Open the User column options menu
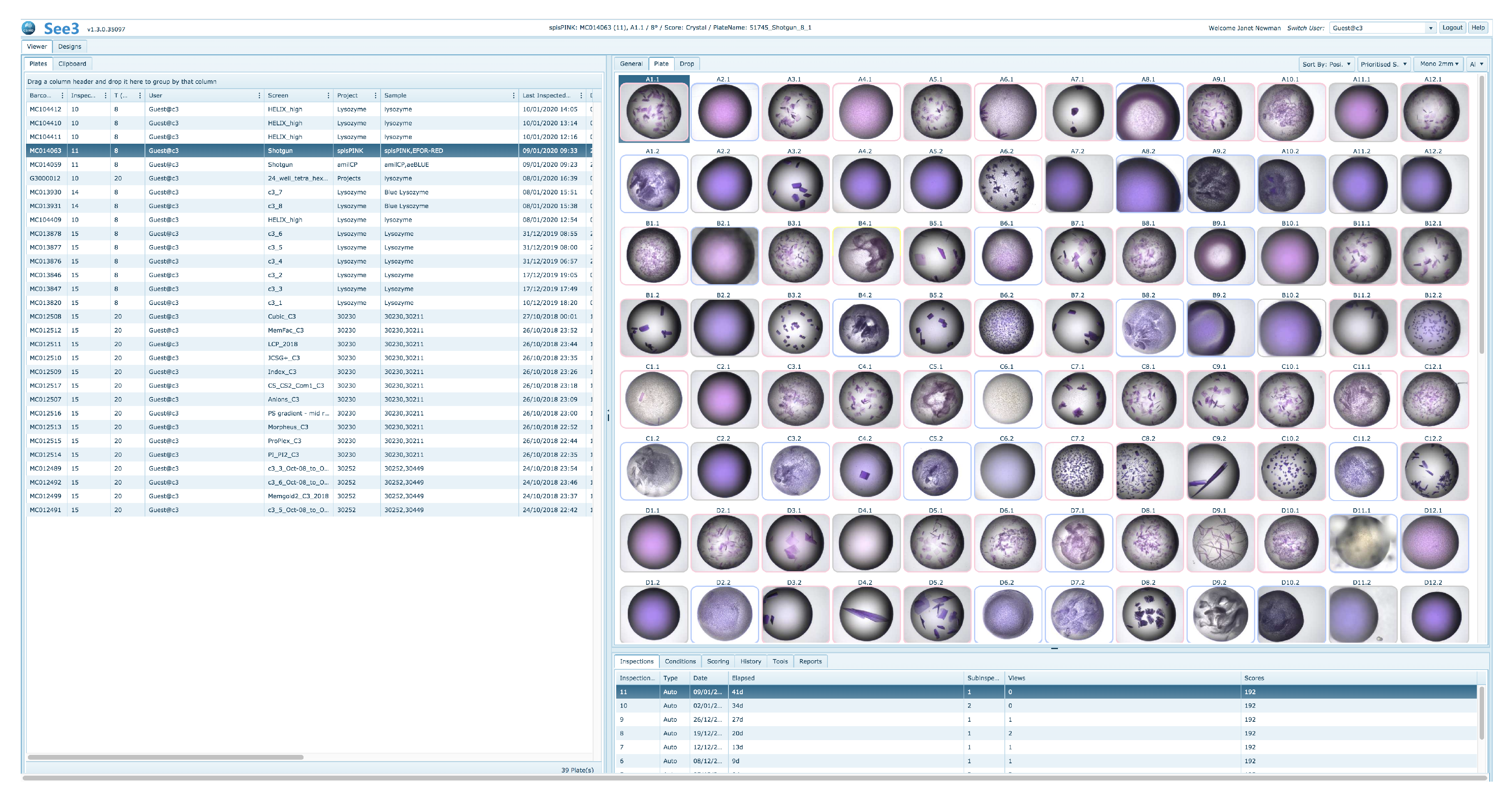 point(259,96)
